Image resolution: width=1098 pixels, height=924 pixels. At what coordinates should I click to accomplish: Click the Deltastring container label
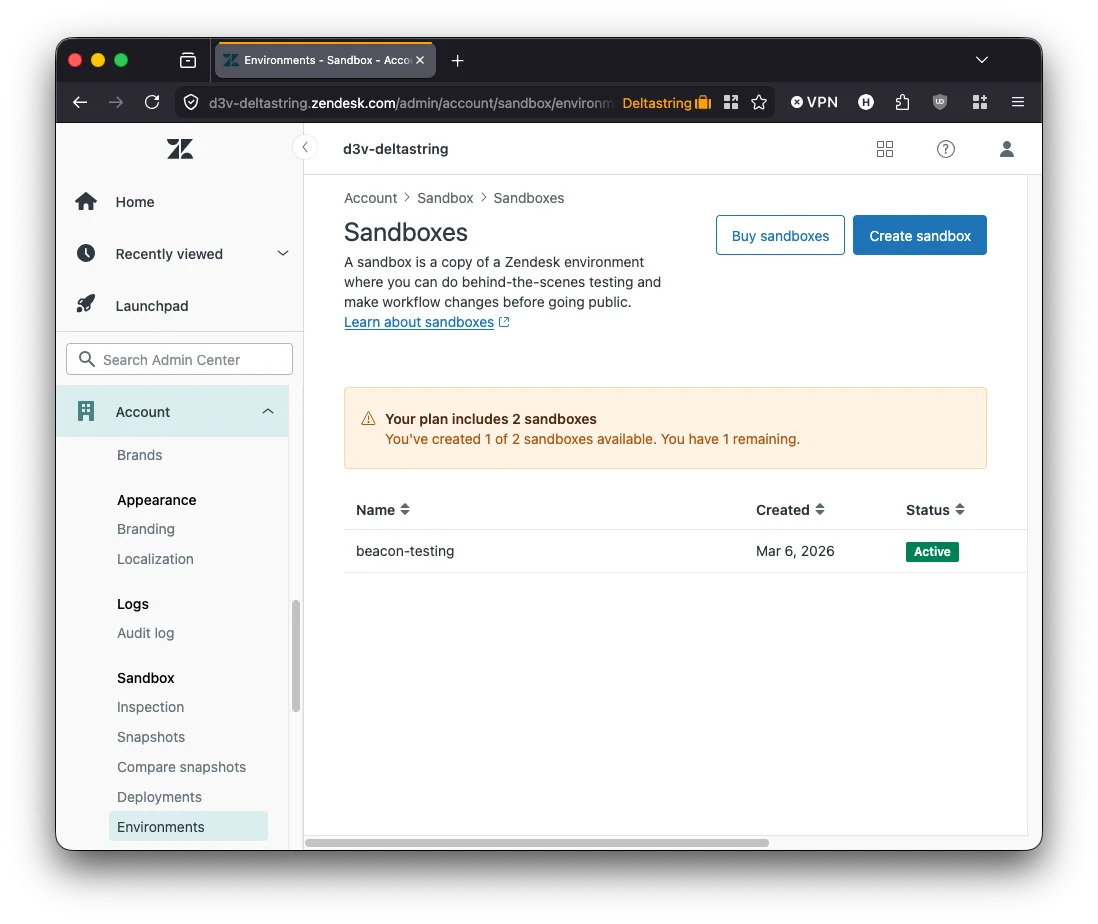click(667, 103)
